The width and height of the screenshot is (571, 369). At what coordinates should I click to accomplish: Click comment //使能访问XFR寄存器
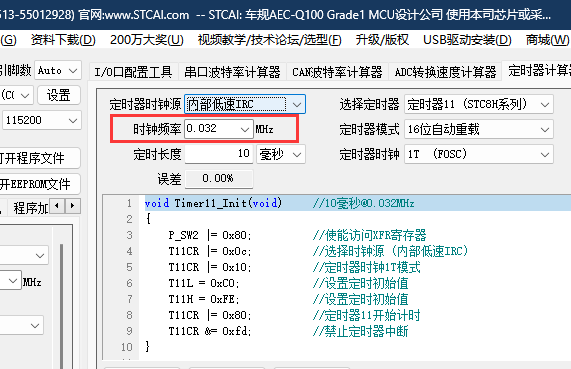pos(369,235)
